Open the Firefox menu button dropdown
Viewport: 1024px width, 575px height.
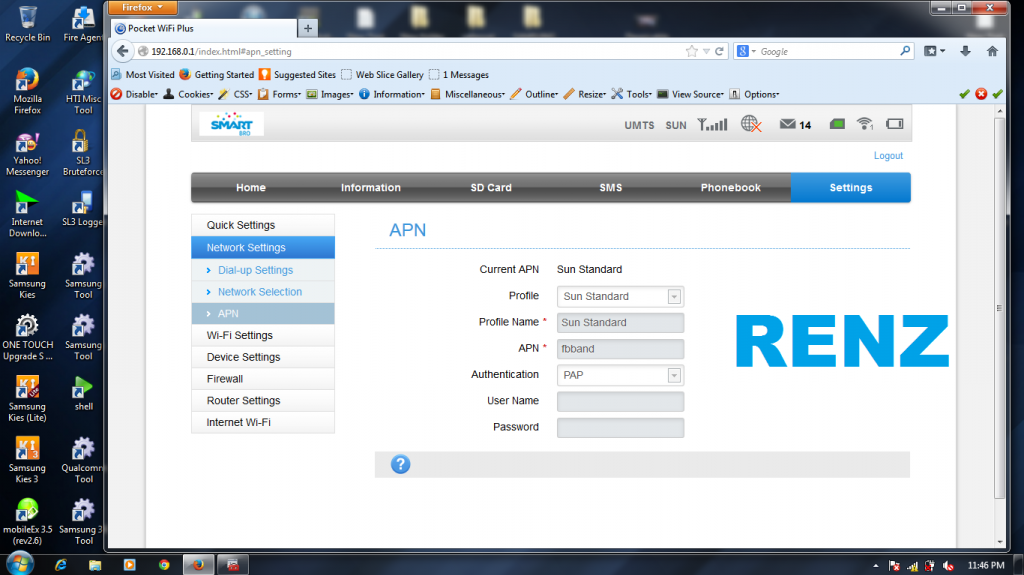[142, 7]
